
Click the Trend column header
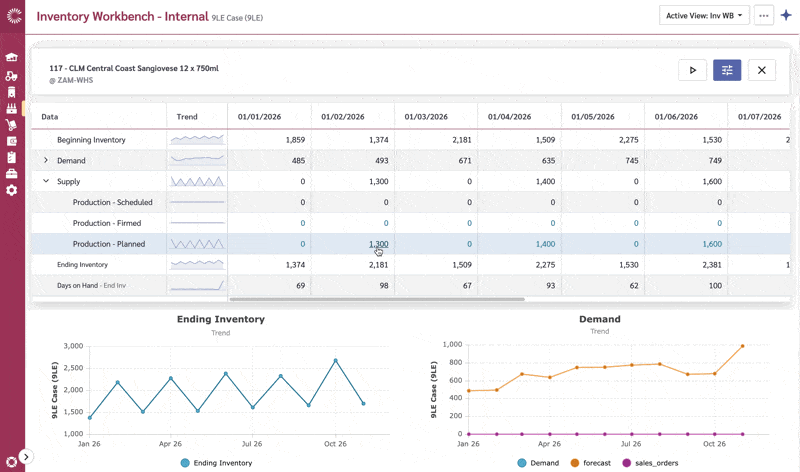point(187,116)
